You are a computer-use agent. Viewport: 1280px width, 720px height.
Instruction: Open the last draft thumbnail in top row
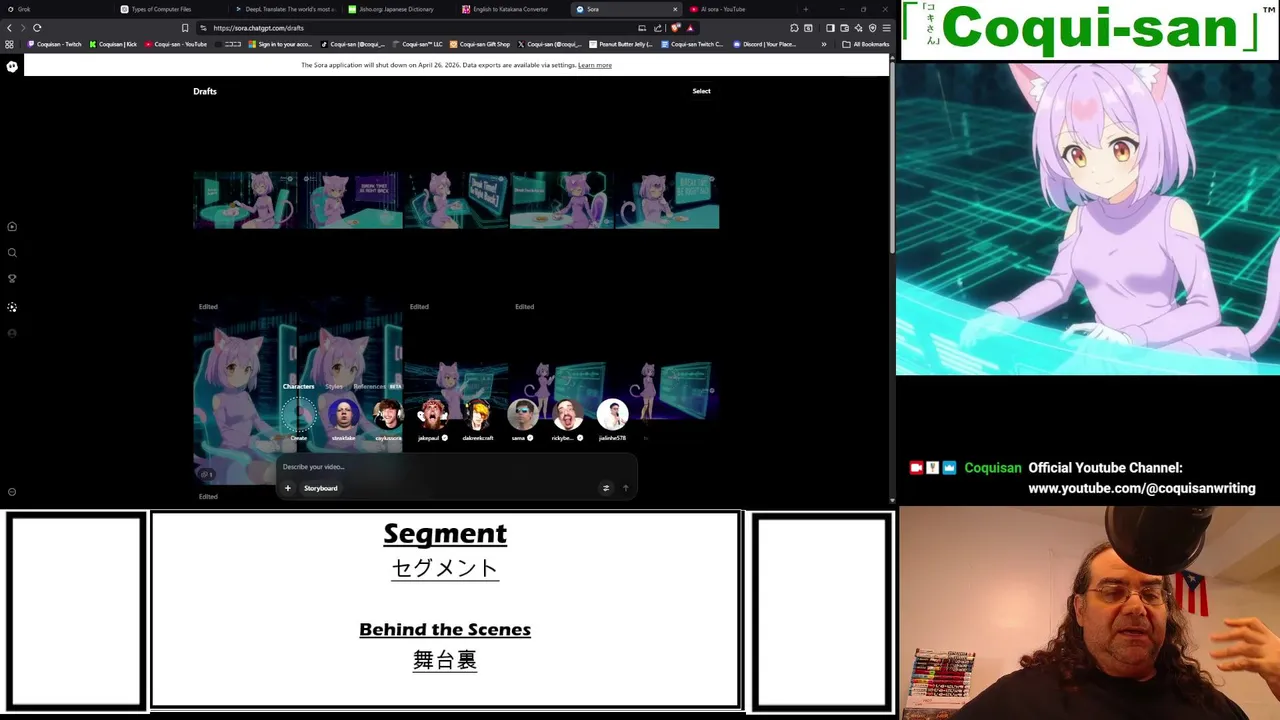coord(667,200)
